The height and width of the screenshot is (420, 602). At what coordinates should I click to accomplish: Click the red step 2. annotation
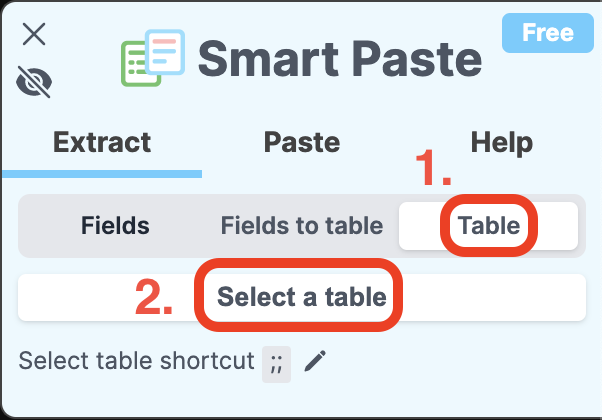click(154, 297)
